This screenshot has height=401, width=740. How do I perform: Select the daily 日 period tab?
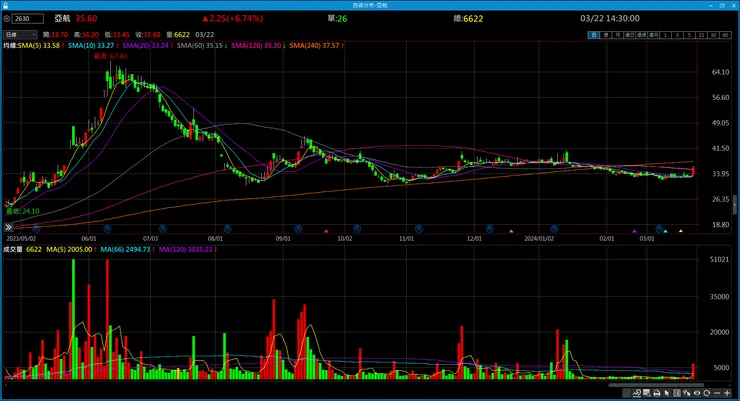click(594, 35)
